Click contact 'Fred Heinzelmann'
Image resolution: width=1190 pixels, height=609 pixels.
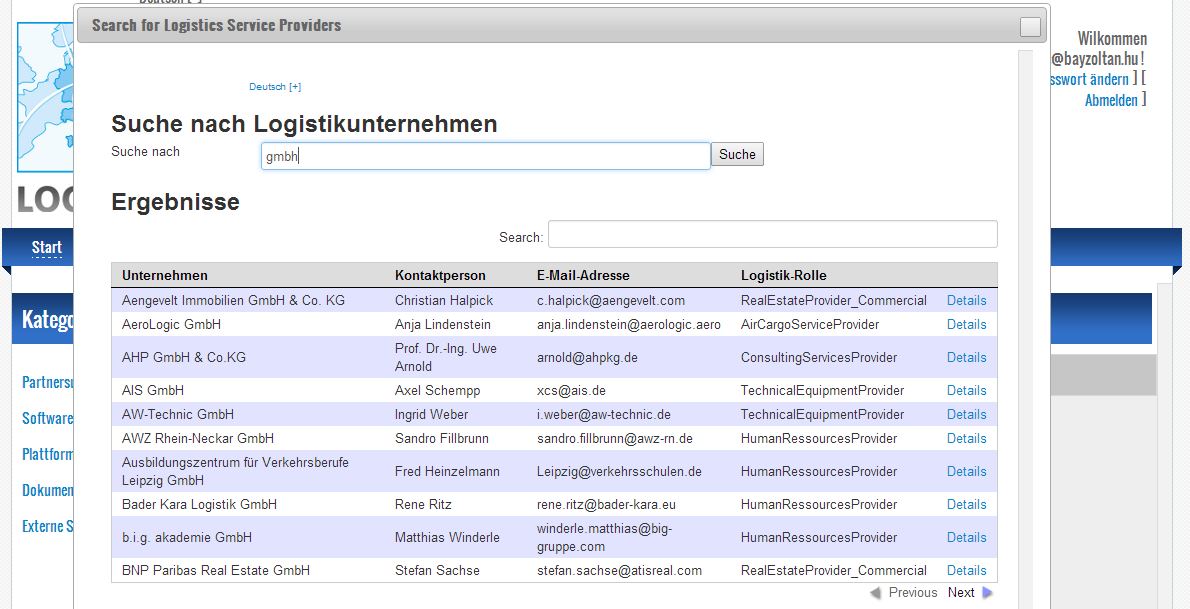point(447,472)
